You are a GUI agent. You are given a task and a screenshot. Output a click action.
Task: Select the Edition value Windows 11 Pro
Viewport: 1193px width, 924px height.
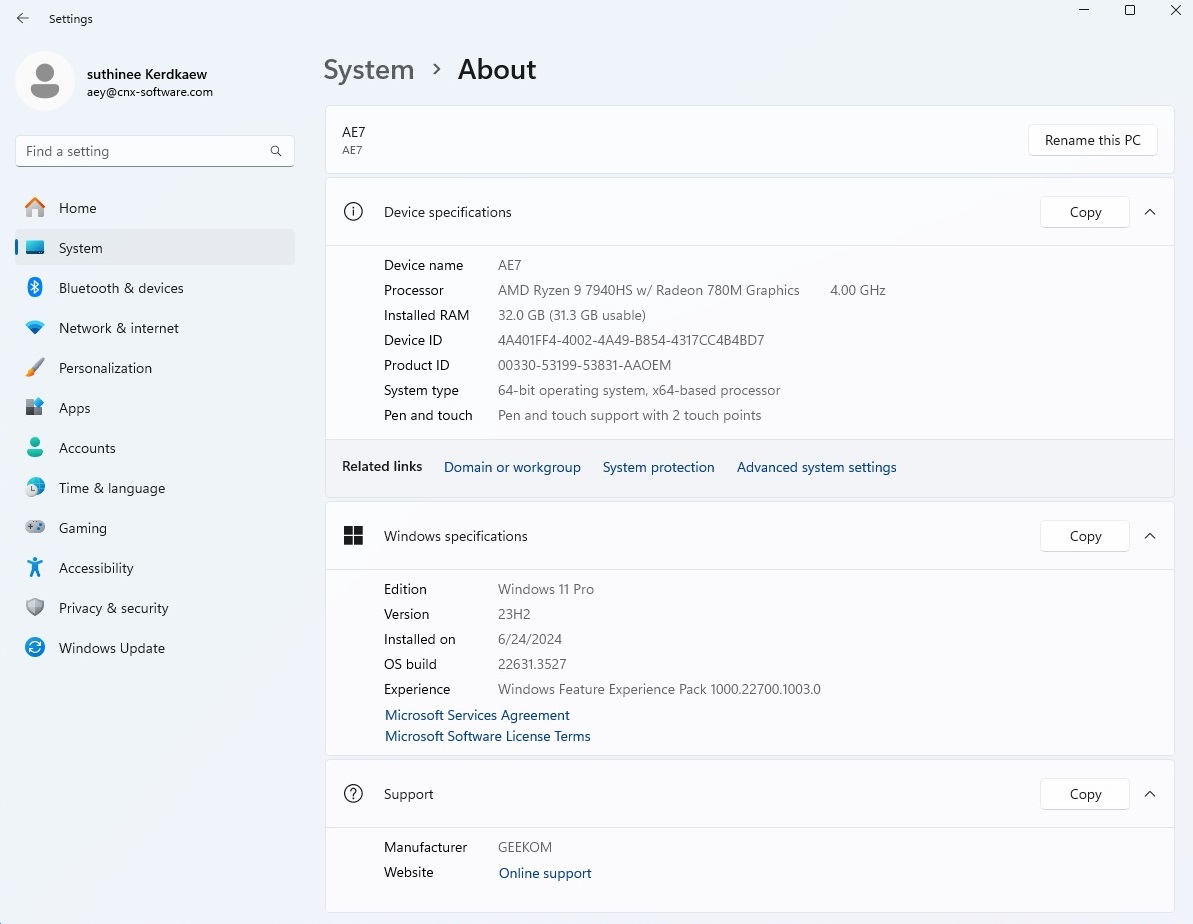point(546,589)
